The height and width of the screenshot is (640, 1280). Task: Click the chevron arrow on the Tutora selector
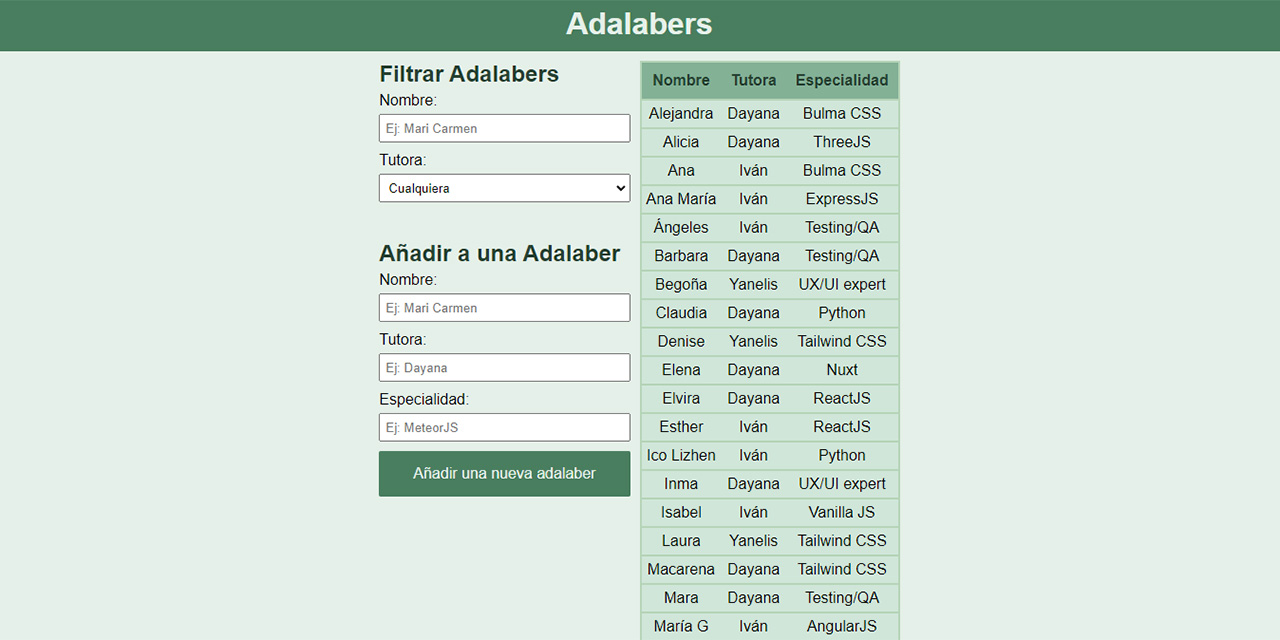(x=620, y=188)
